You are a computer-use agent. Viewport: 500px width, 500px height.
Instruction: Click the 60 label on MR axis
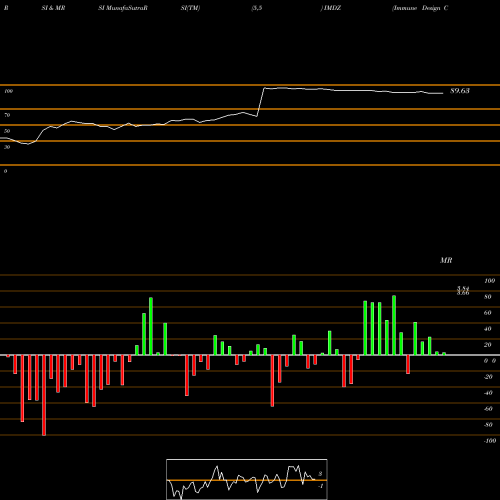(x=488, y=313)
